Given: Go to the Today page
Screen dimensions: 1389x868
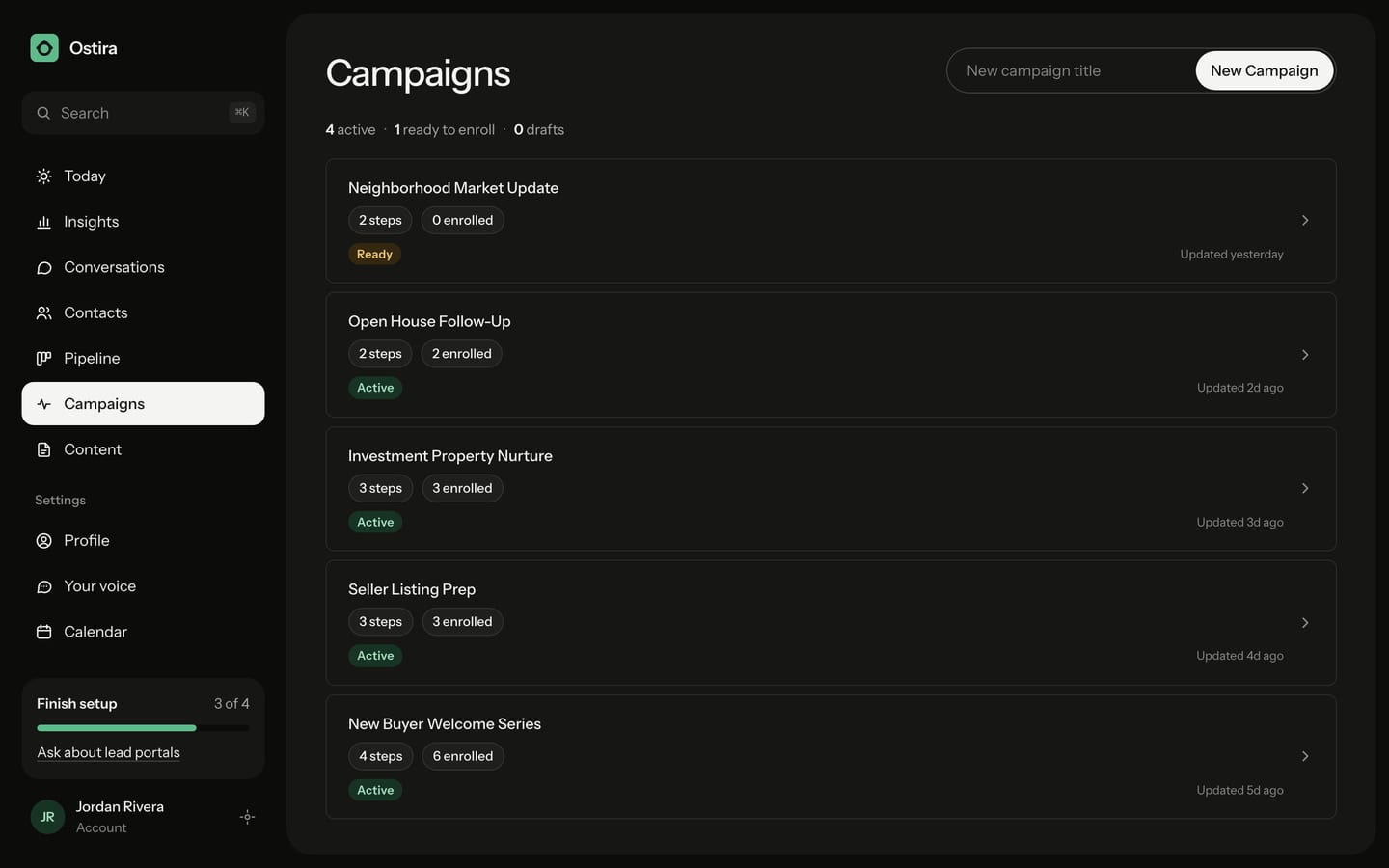Looking at the screenshot, I should click(x=143, y=176).
